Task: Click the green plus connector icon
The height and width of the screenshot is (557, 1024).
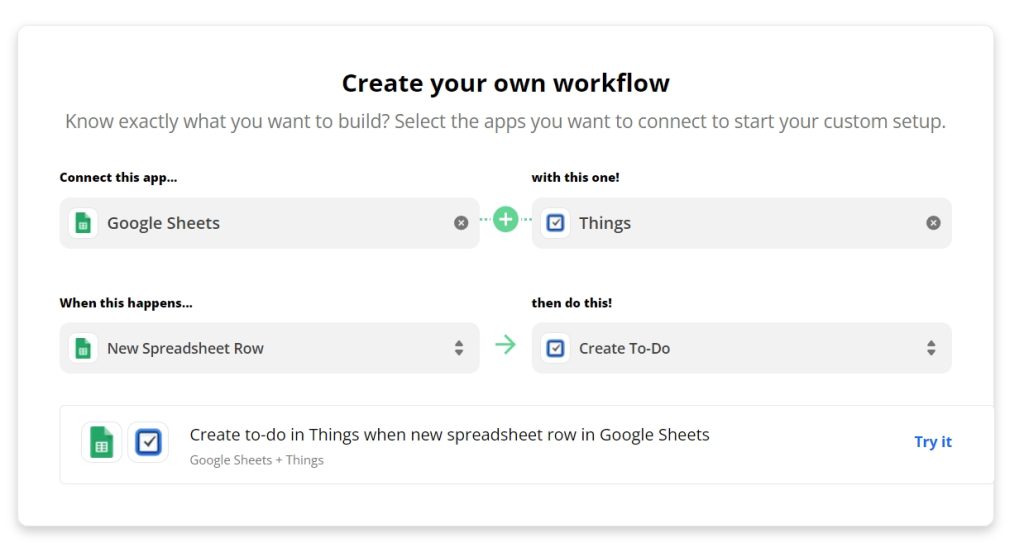Action: (x=505, y=219)
